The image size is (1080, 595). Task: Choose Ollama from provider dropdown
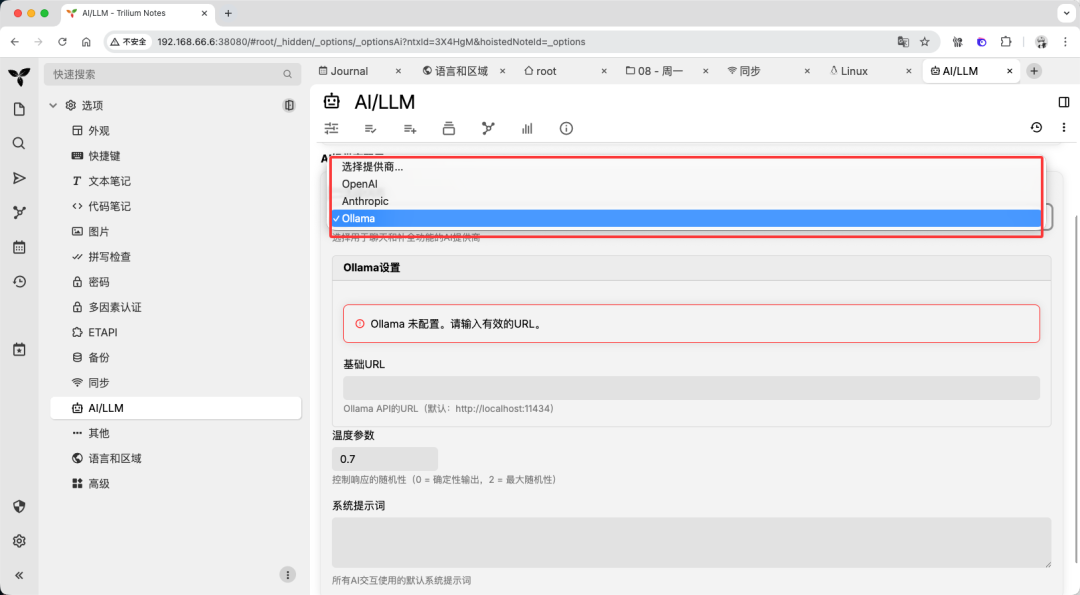click(686, 218)
